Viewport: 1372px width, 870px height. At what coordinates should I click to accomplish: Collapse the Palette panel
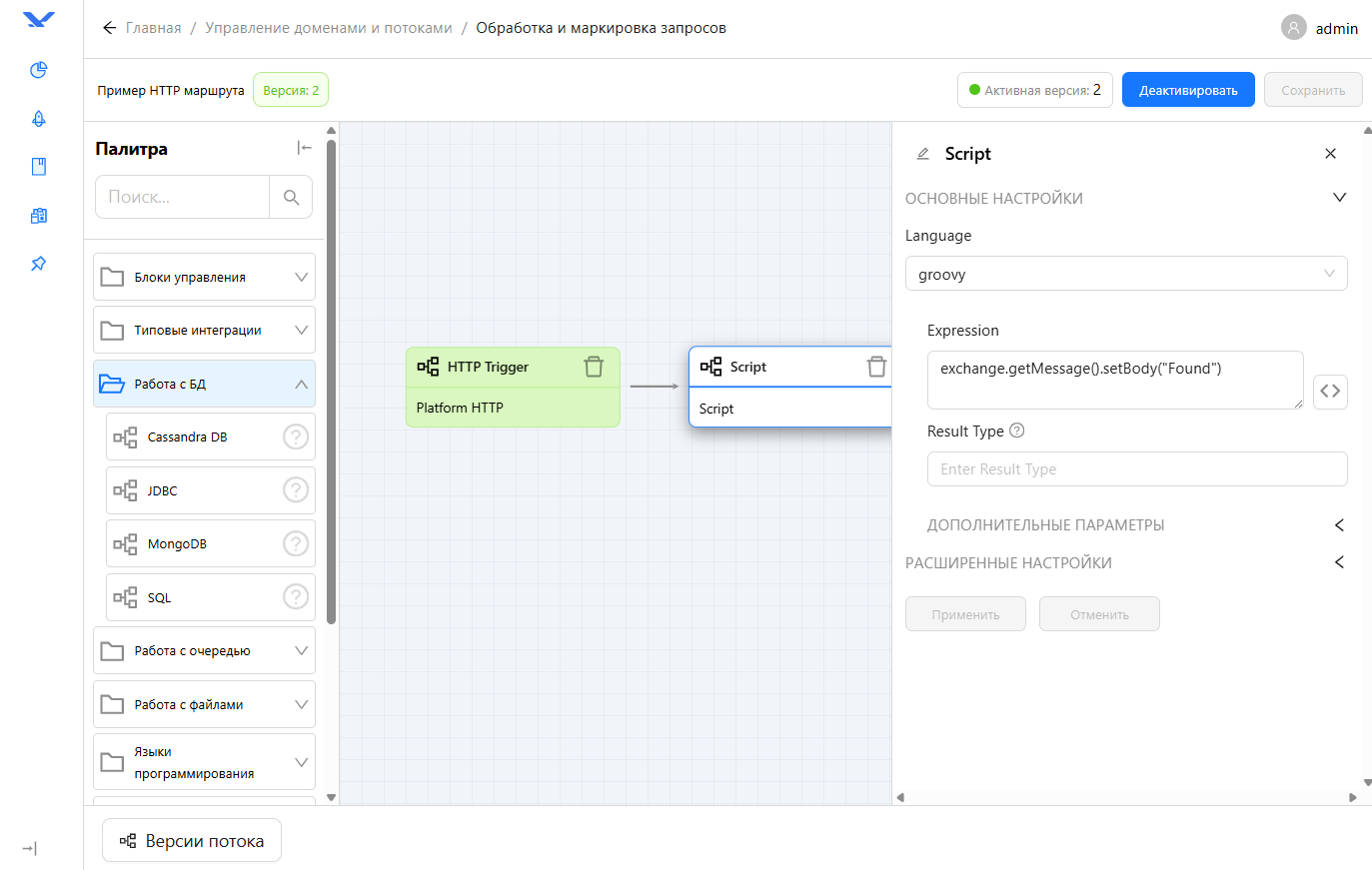tap(305, 148)
